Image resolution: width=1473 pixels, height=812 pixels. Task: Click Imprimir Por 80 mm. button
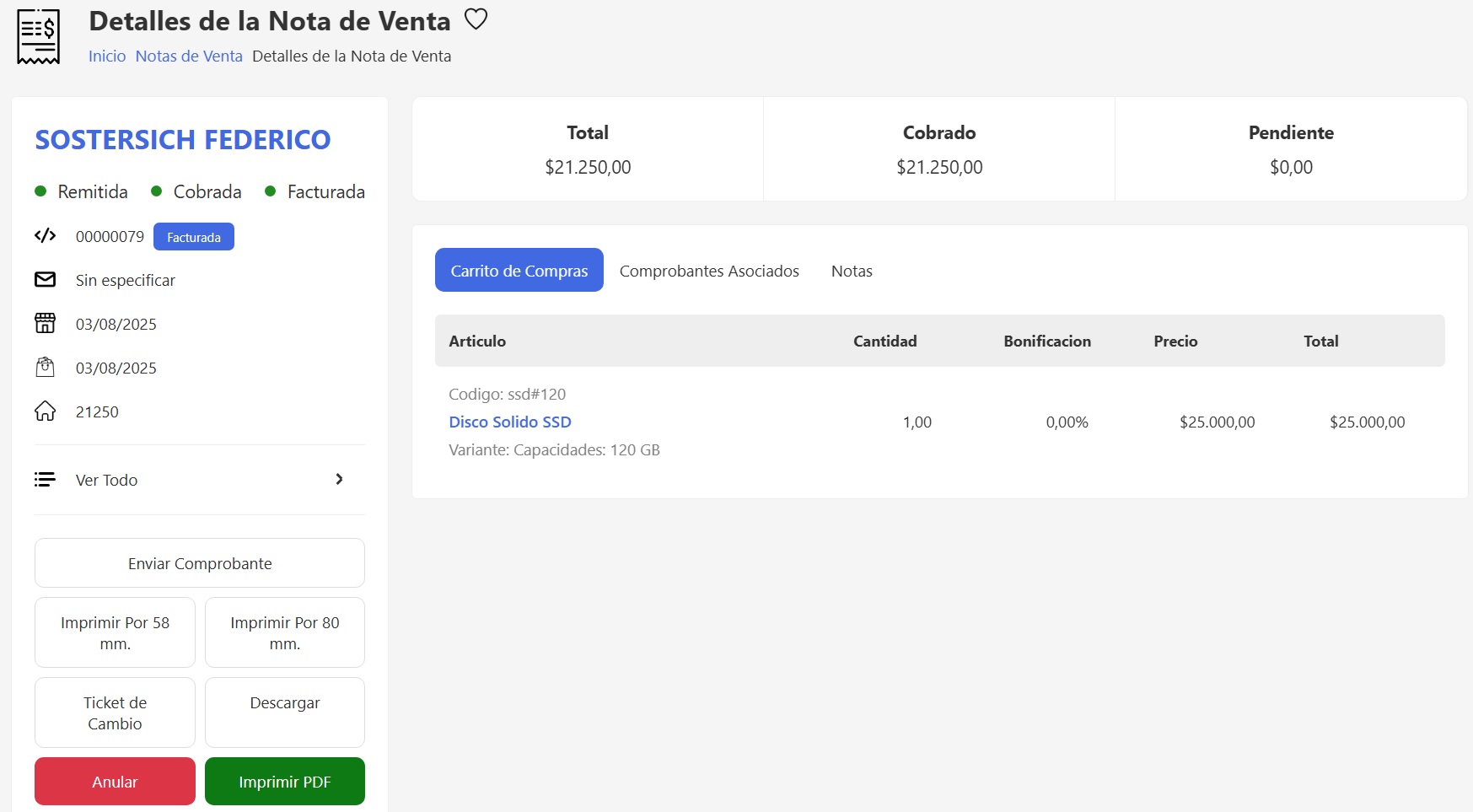click(x=285, y=632)
